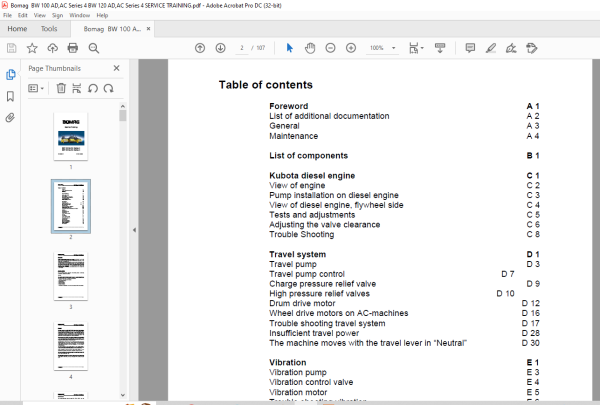Go to the next page arrow
This screenshot has height=405, width=600.
(220, 48)
